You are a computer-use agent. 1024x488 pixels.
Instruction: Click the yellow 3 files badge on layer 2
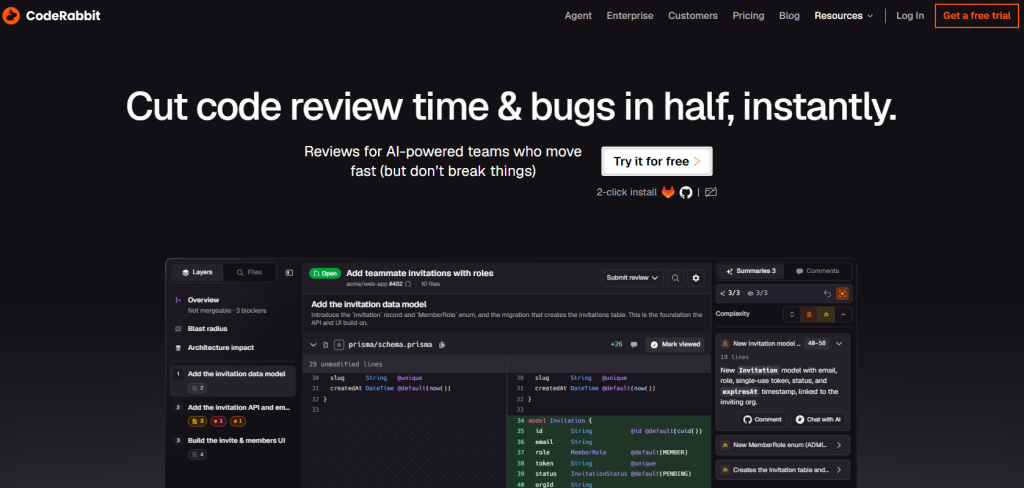click(197, 421)
